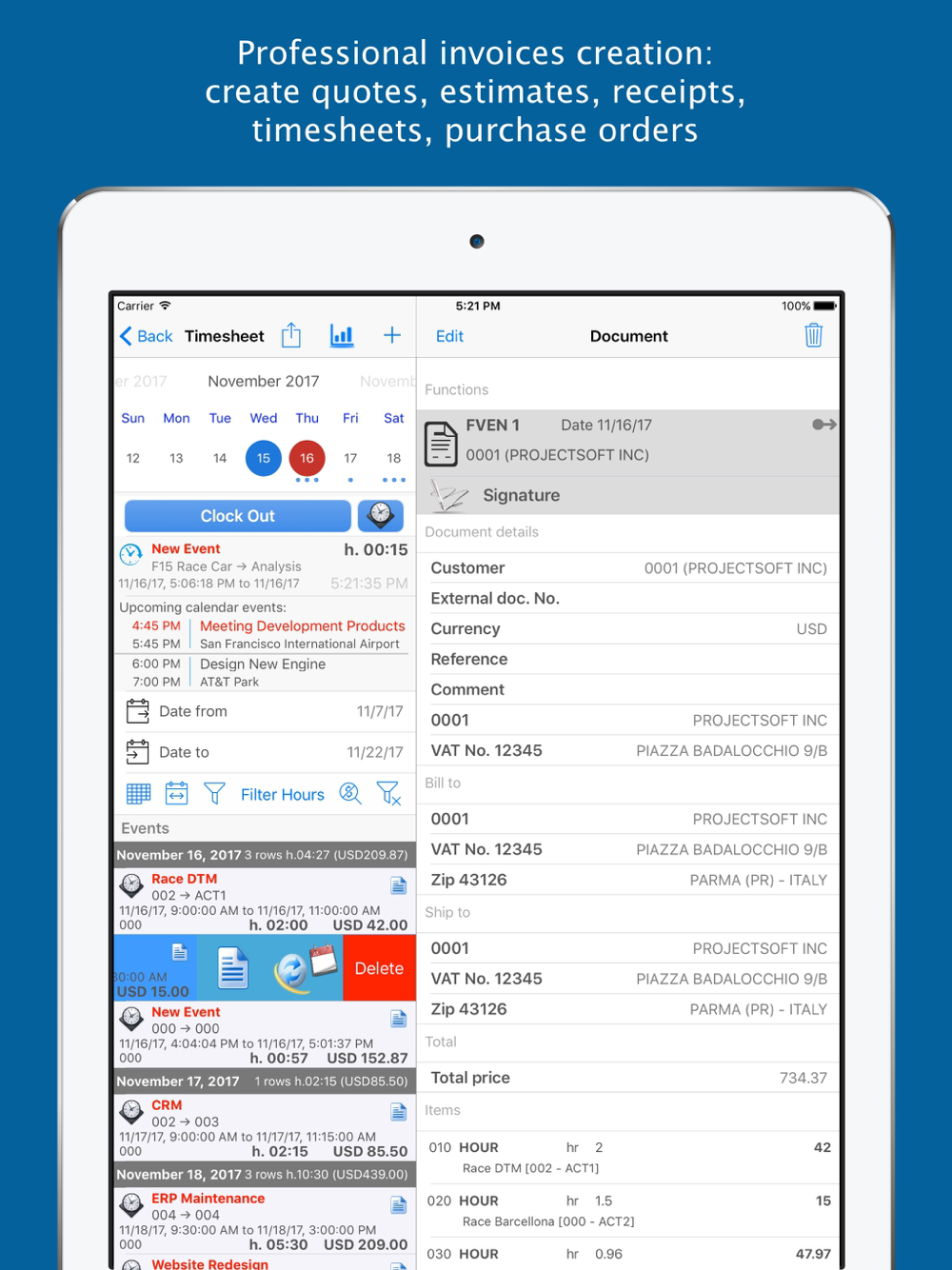
Task: Open the Signature function
Action: point(628,495)
